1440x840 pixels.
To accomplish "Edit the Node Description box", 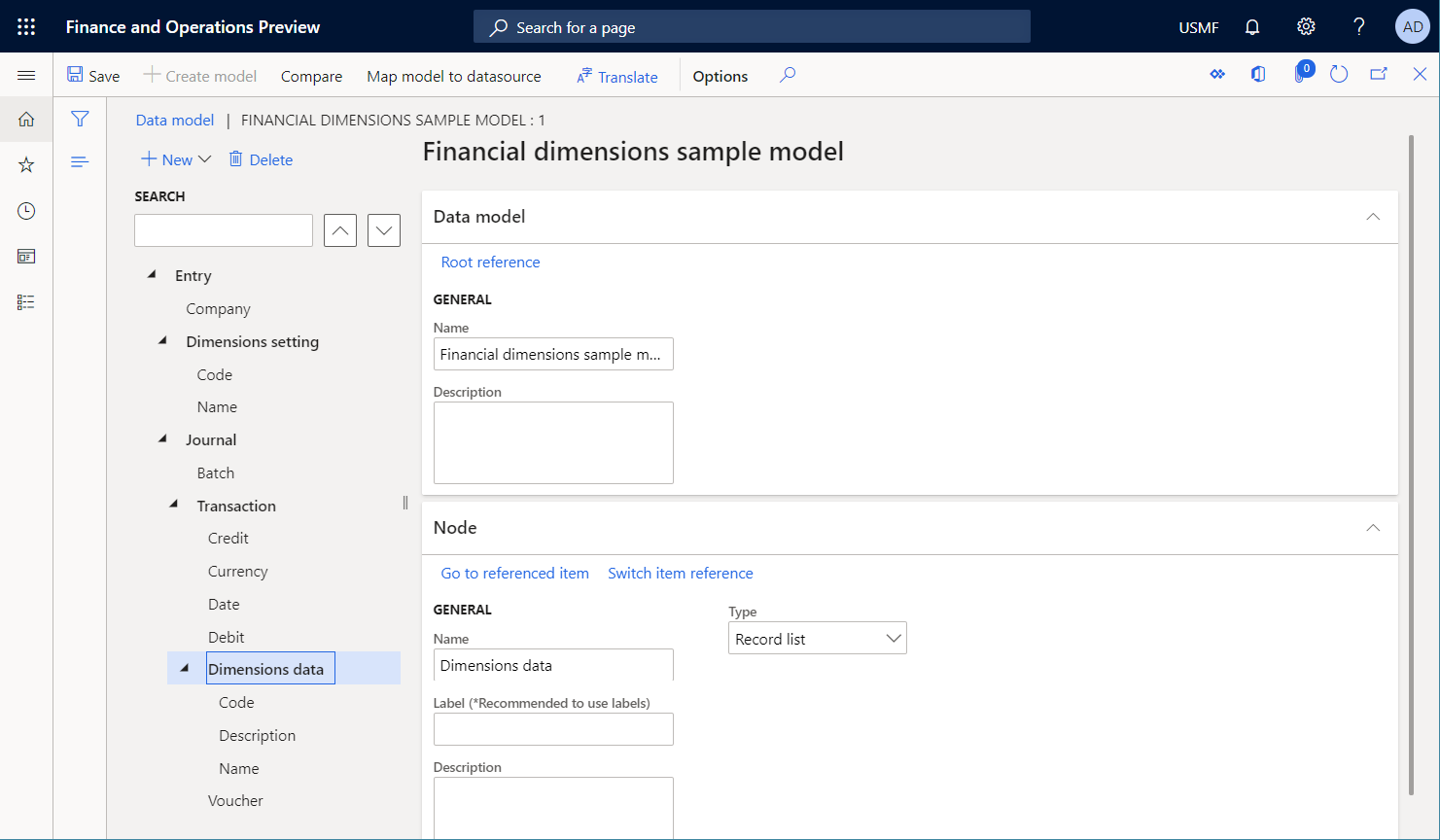I will coord(553,807).
